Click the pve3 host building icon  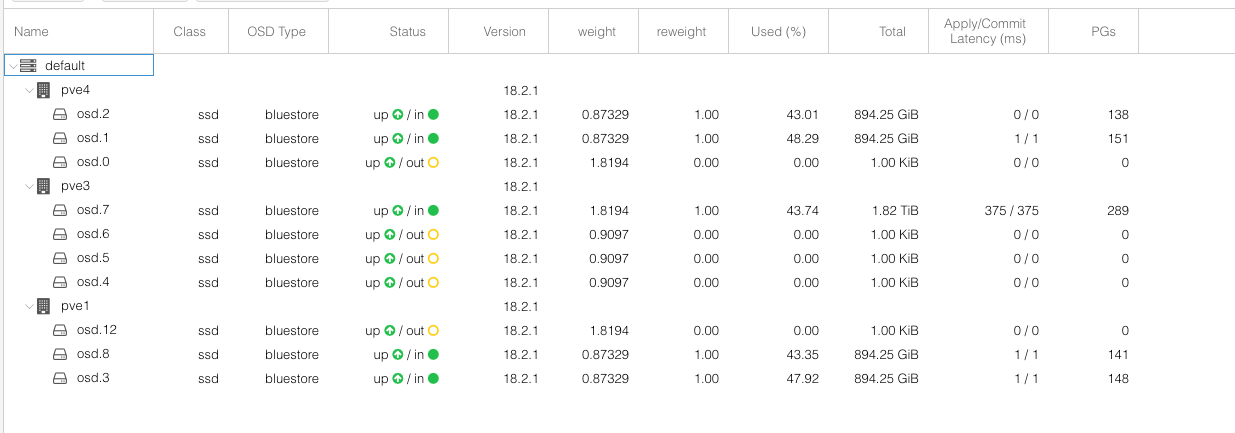coord(44,186)
